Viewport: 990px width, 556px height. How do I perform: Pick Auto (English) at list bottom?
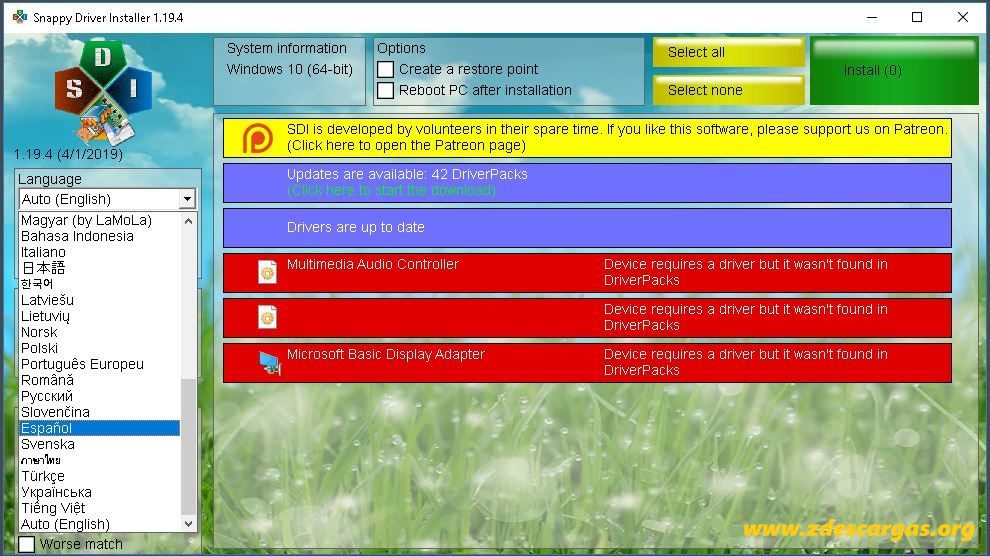[x=100, y=524]
